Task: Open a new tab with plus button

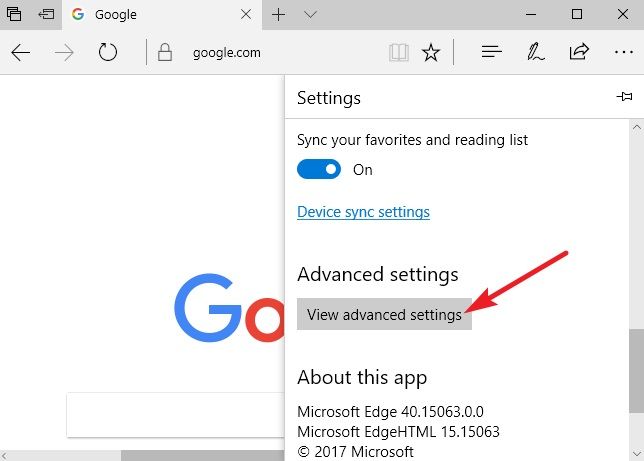Action: coord(279,15)
